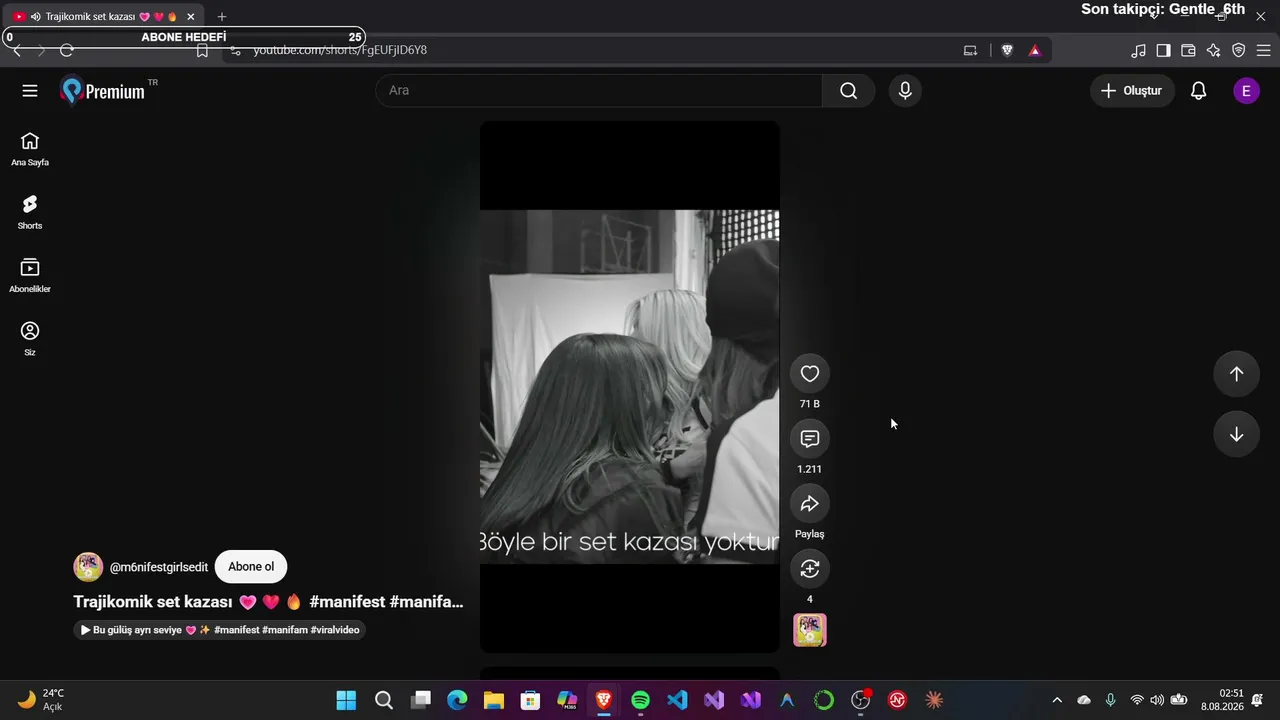Open Abonelikler in the sidebar

(x=30, y=276)
